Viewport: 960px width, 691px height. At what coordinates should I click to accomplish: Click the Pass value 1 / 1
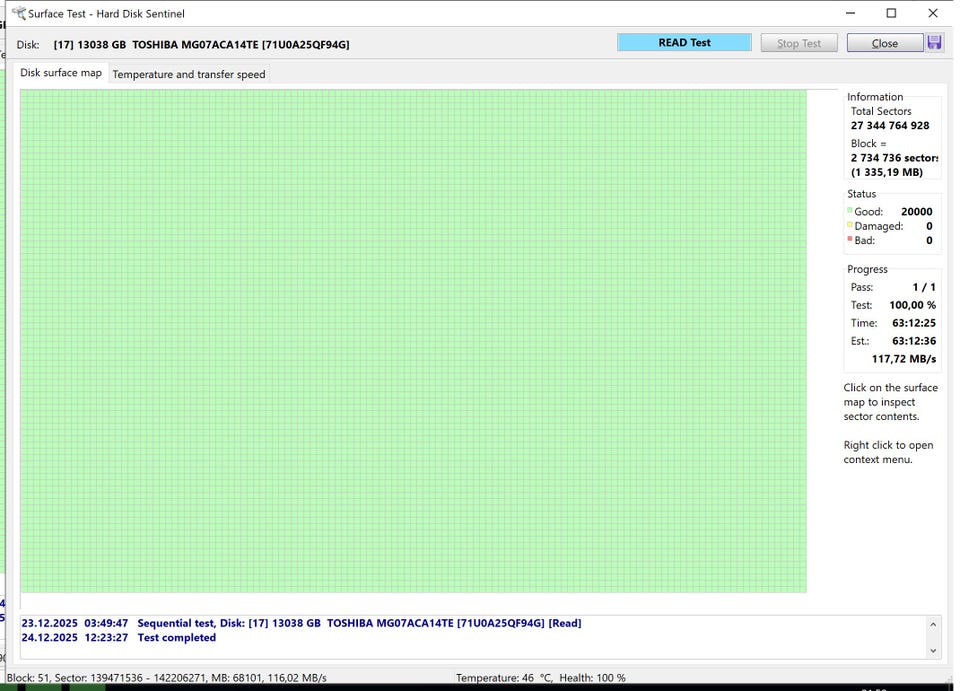point(924,287)
